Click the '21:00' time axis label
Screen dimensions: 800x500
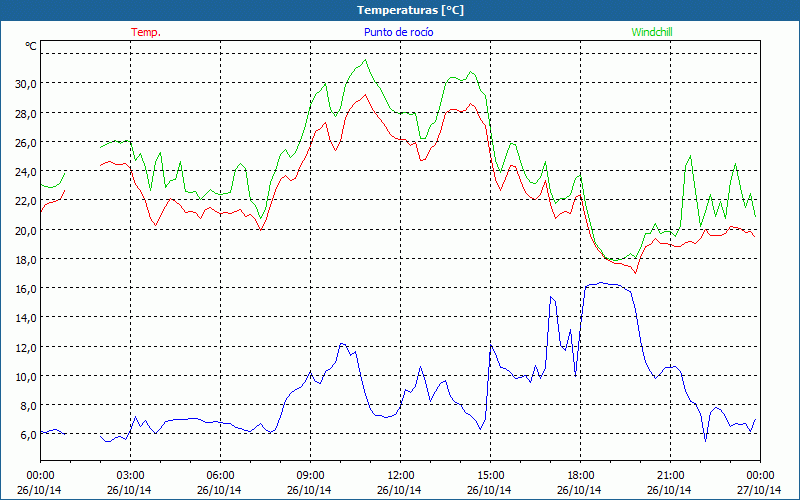tap(670, 476)
